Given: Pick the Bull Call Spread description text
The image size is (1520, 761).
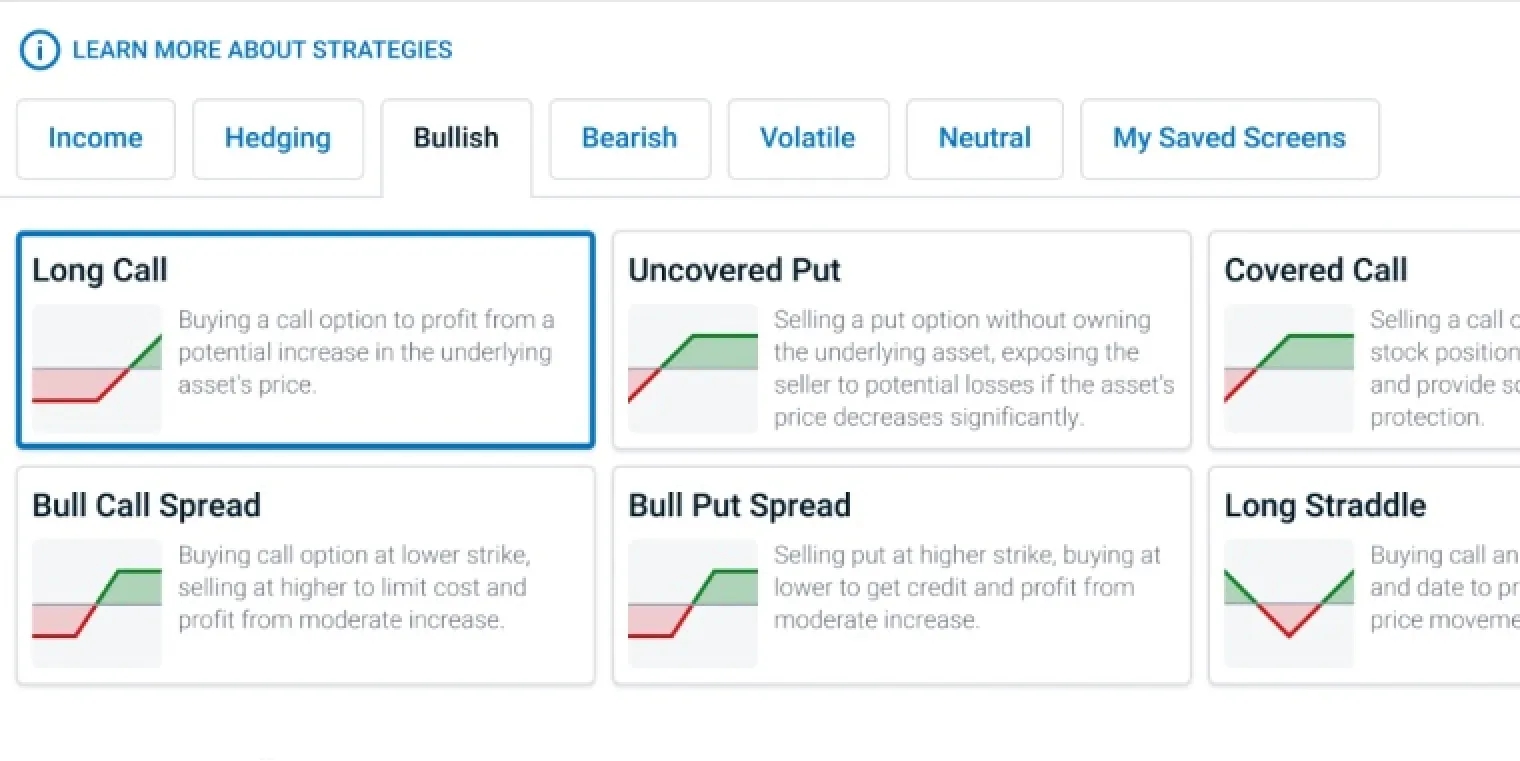Looking at the screenshot, I should 354,587.
